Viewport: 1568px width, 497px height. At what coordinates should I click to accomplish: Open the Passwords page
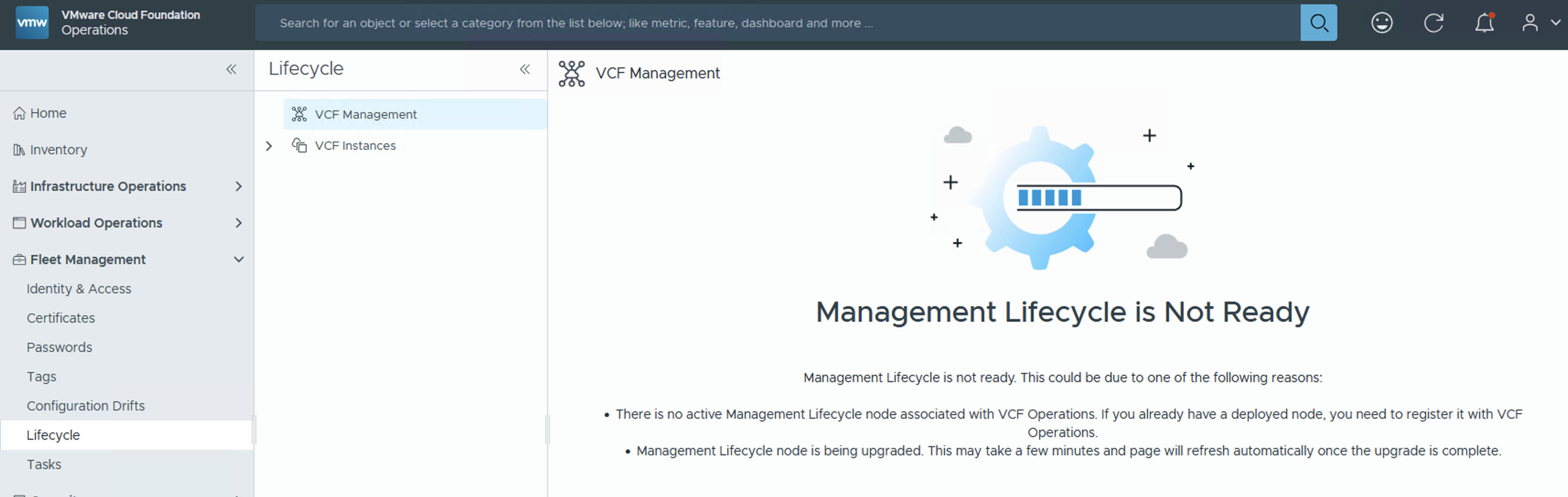coord(59,347)
